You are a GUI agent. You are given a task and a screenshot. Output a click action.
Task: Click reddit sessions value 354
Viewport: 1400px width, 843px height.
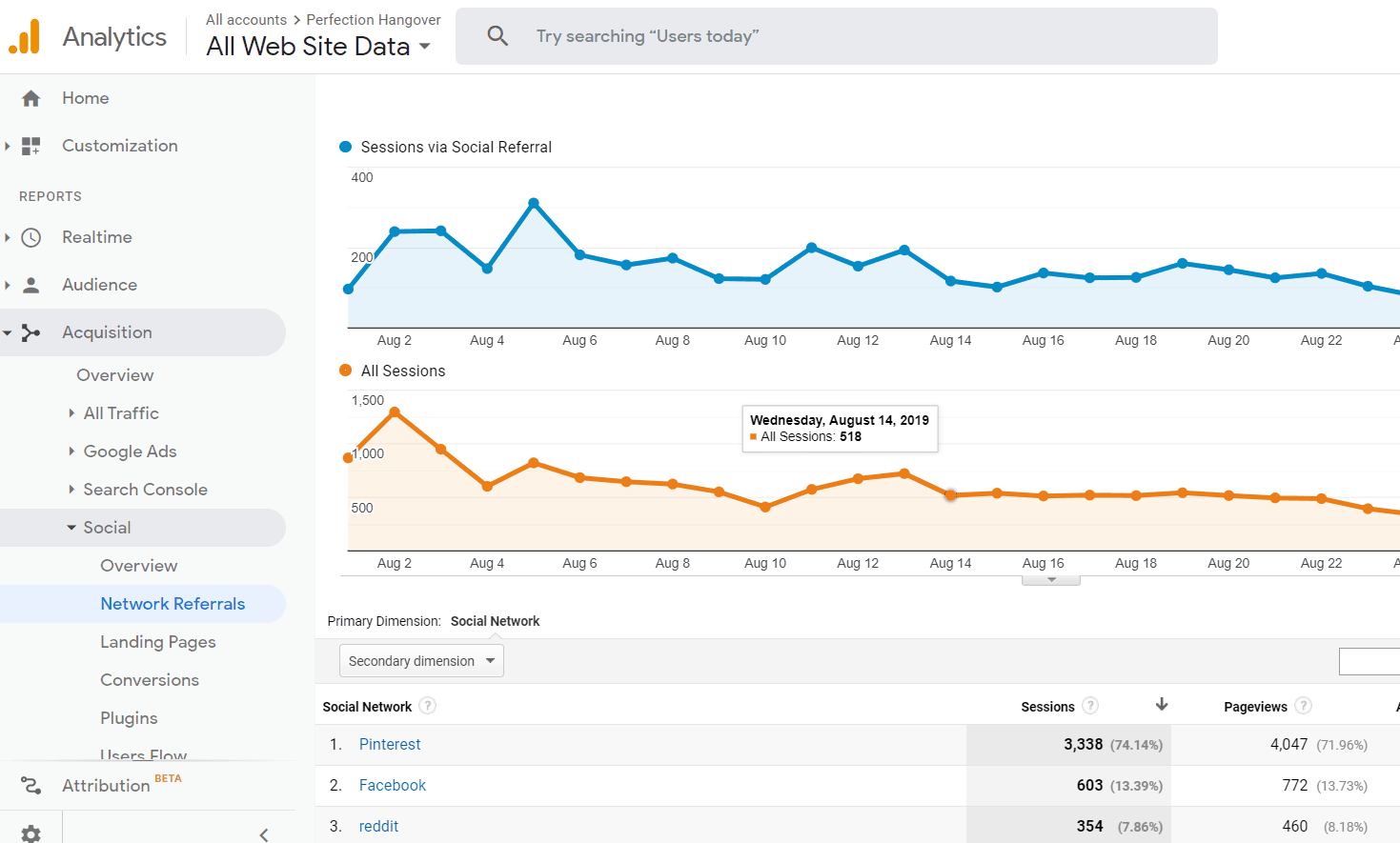(x=1089, y=827)
